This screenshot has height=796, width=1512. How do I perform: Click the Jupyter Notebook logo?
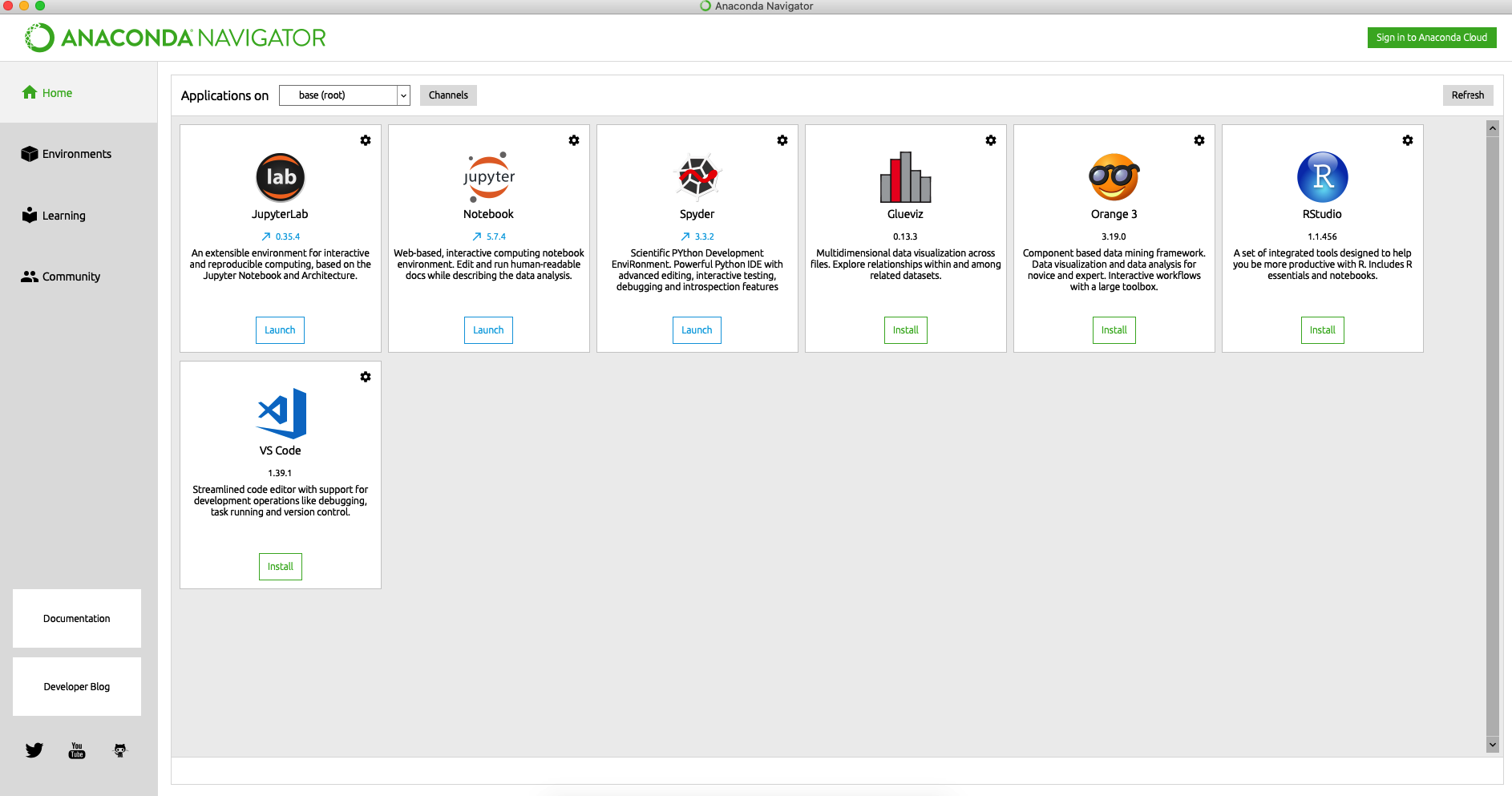(x=489, y=176)
